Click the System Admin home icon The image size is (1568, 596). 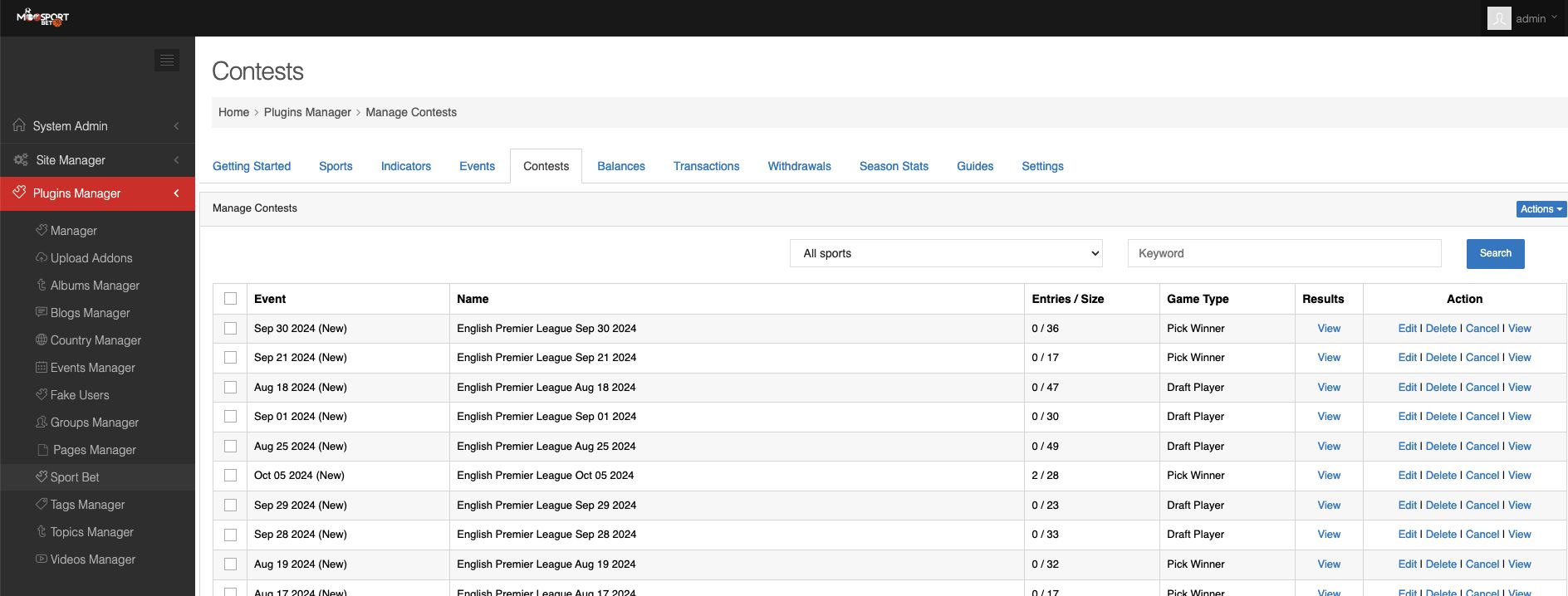tap(19, 125)
